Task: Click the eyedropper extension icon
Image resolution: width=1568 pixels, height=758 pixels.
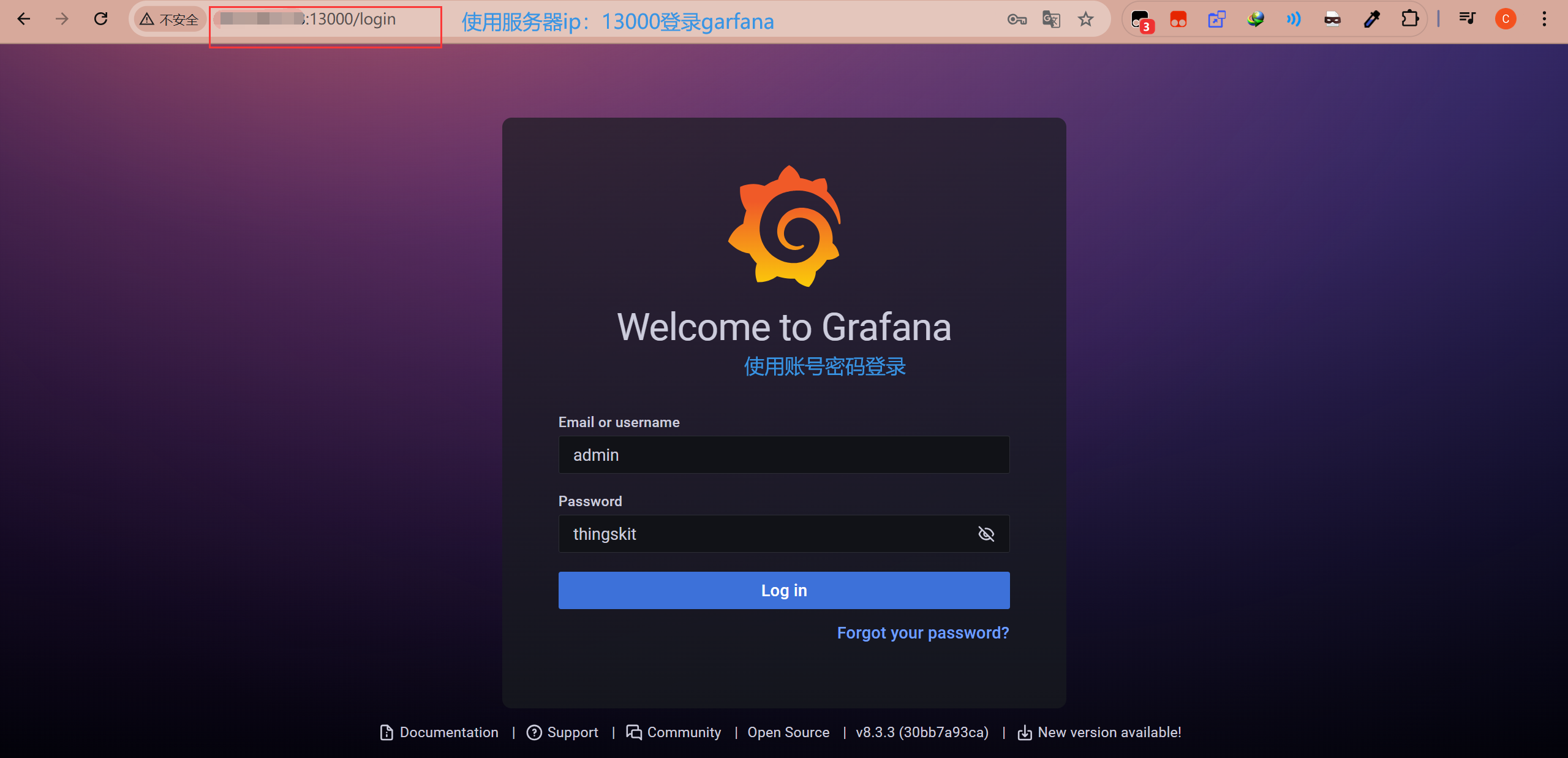Action: click(1371, 20)
